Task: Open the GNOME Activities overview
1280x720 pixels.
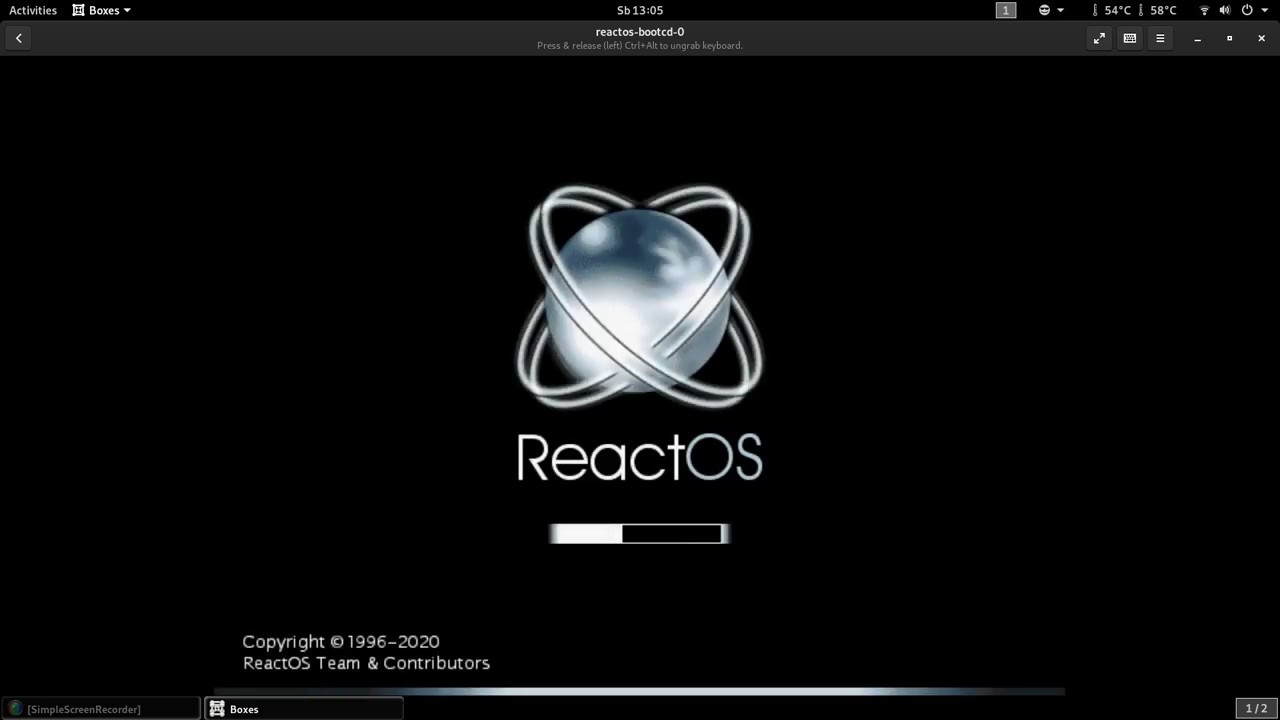Action: click(33, 10)
